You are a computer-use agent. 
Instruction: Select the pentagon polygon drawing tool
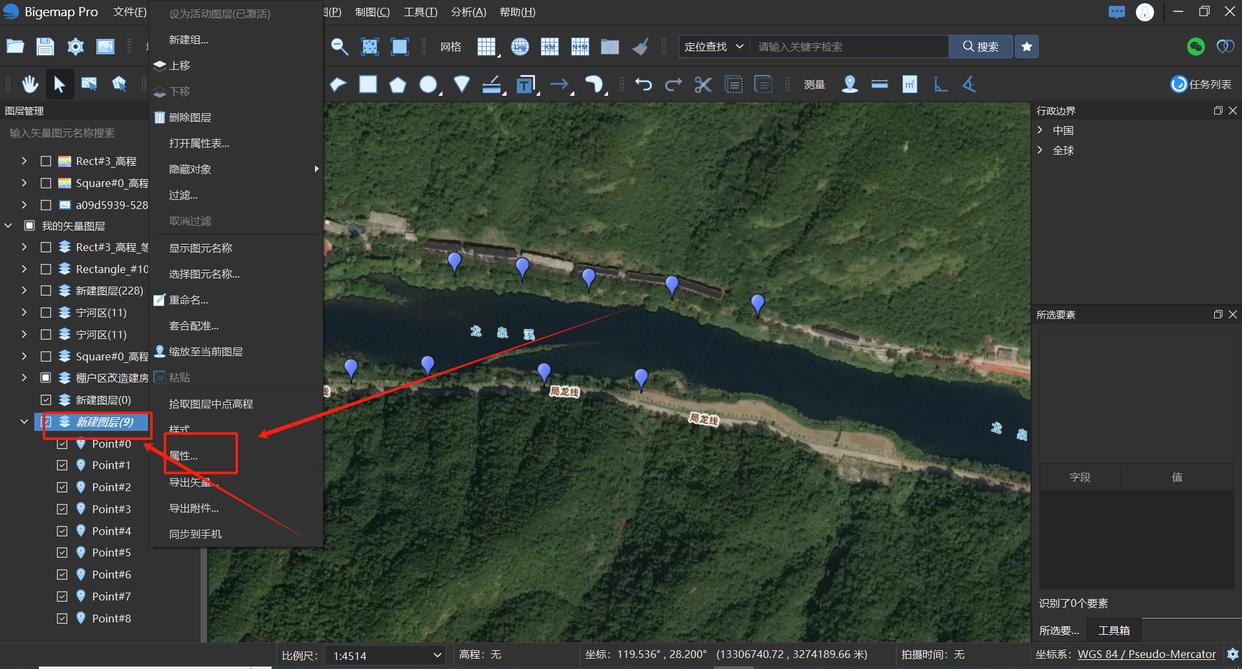coord(398,84)
